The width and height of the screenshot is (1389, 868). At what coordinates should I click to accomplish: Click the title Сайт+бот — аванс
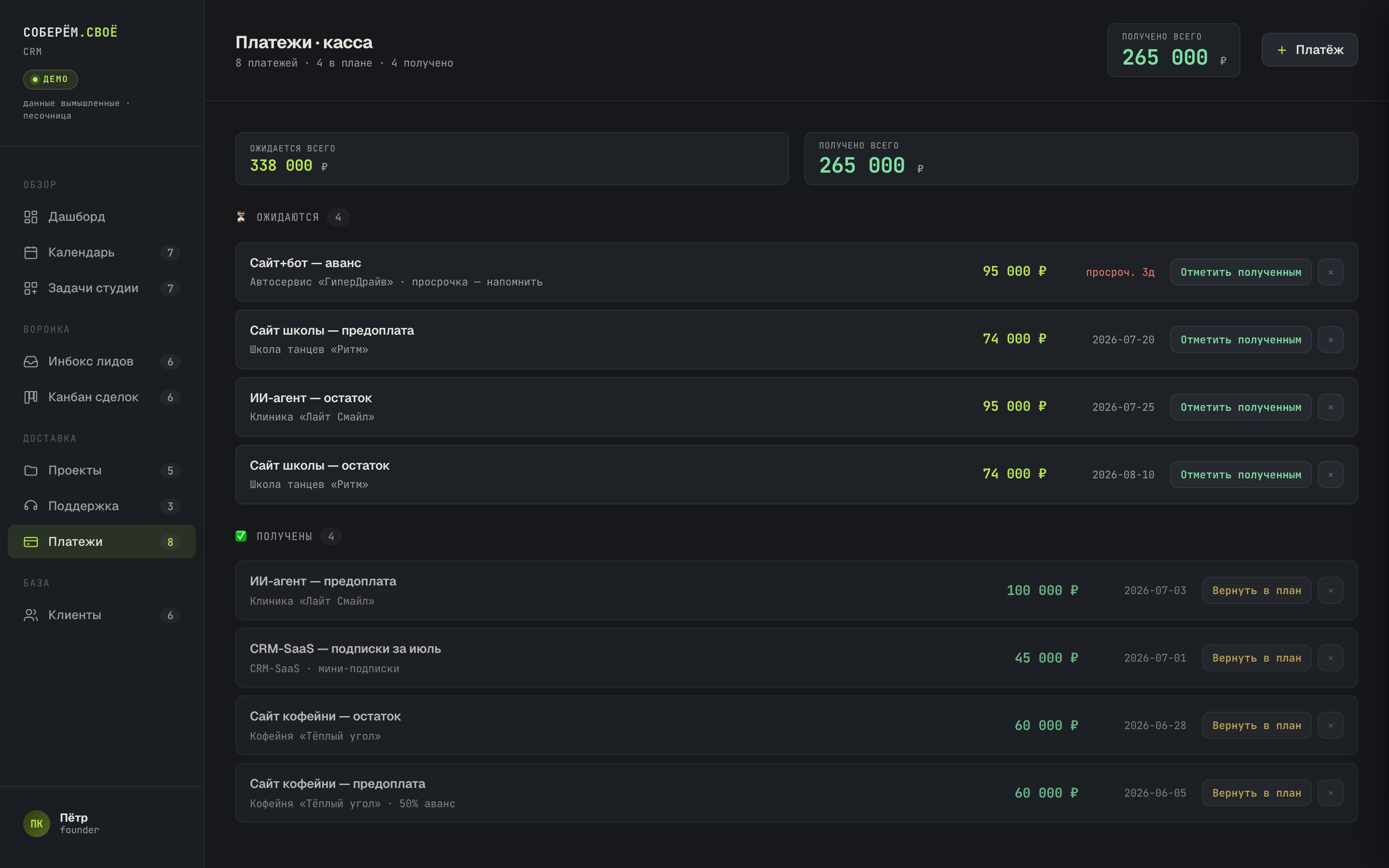tap(305, 263)
